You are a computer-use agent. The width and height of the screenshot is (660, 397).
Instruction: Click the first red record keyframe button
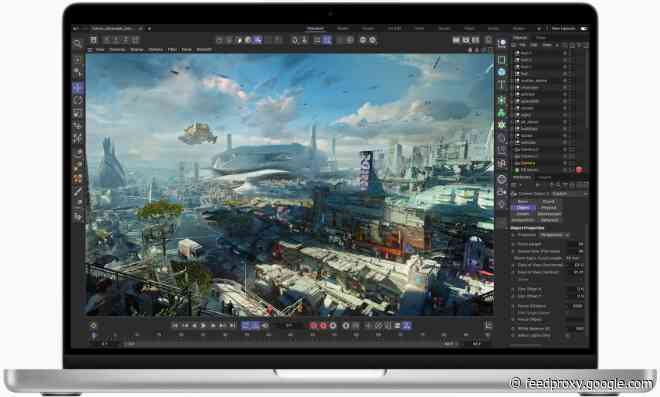[x=313, y=325]
